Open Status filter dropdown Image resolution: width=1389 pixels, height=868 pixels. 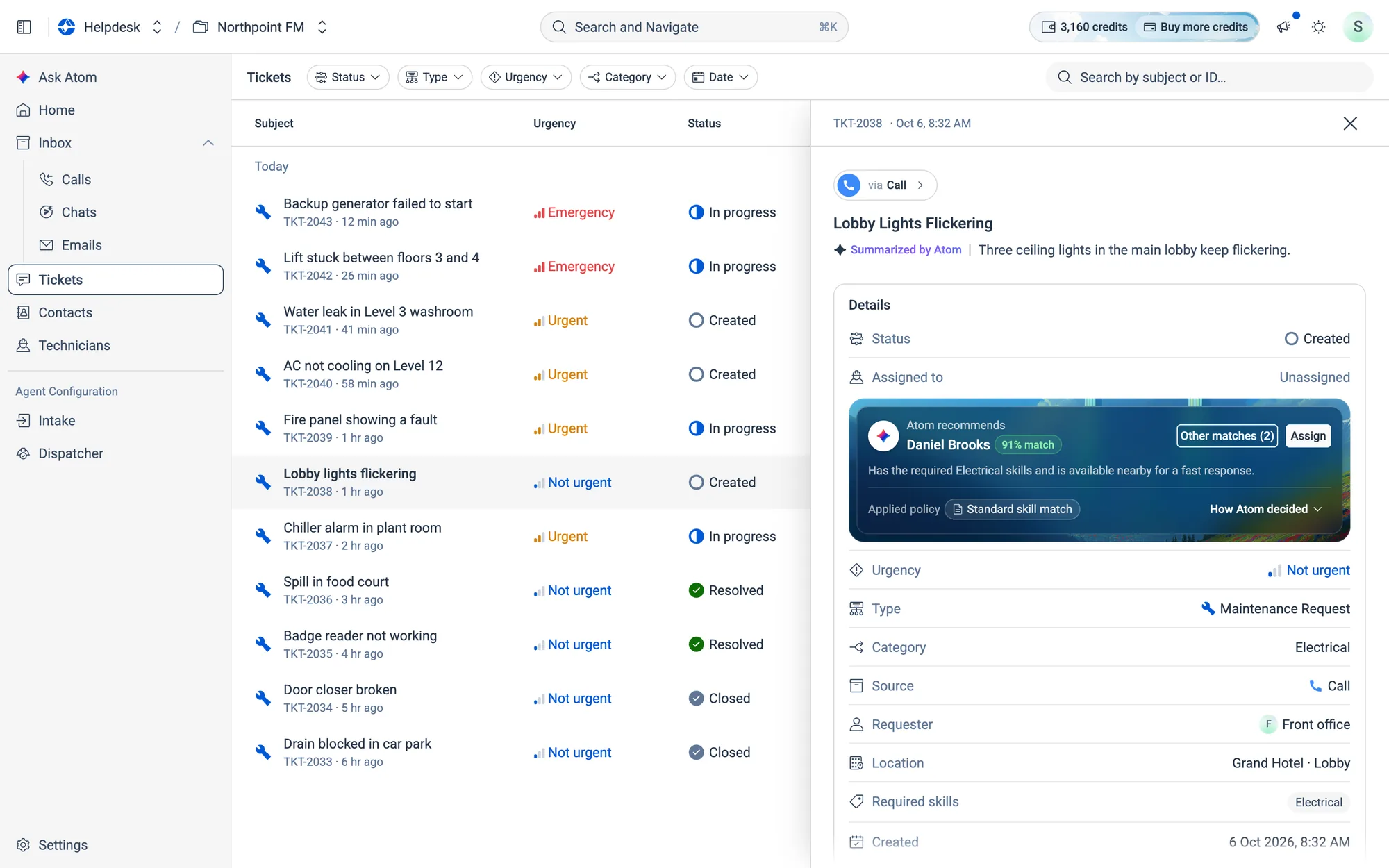pos(348,77)
